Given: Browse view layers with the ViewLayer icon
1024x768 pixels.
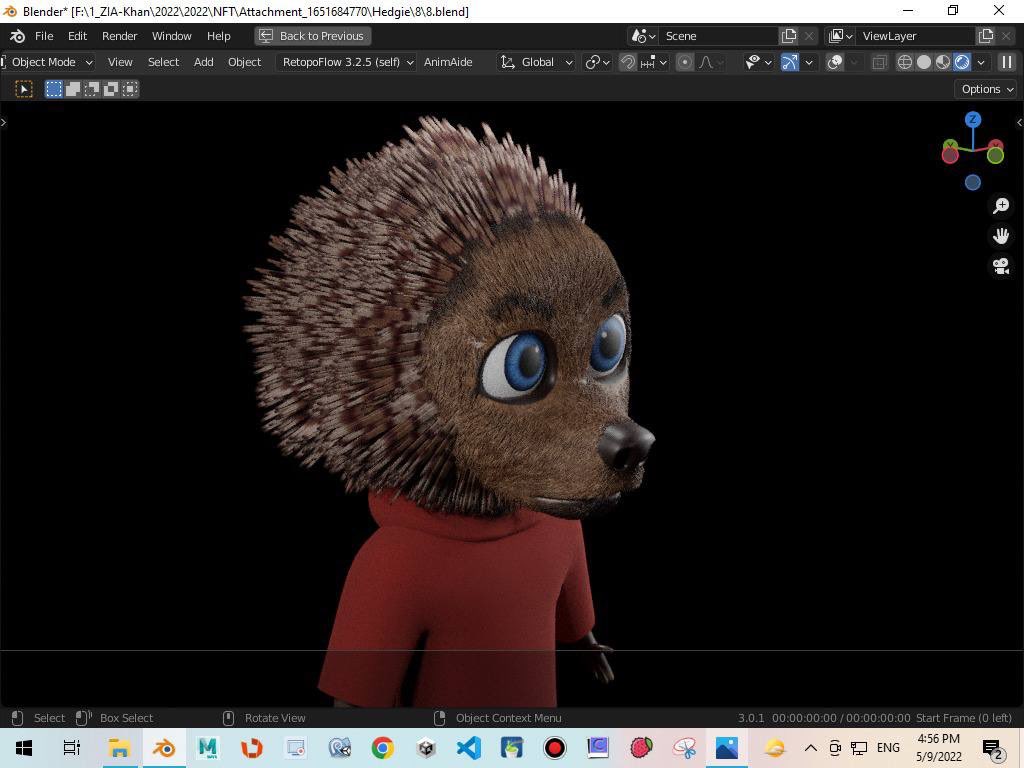Looking at the screenshot, I should [840, 36].
